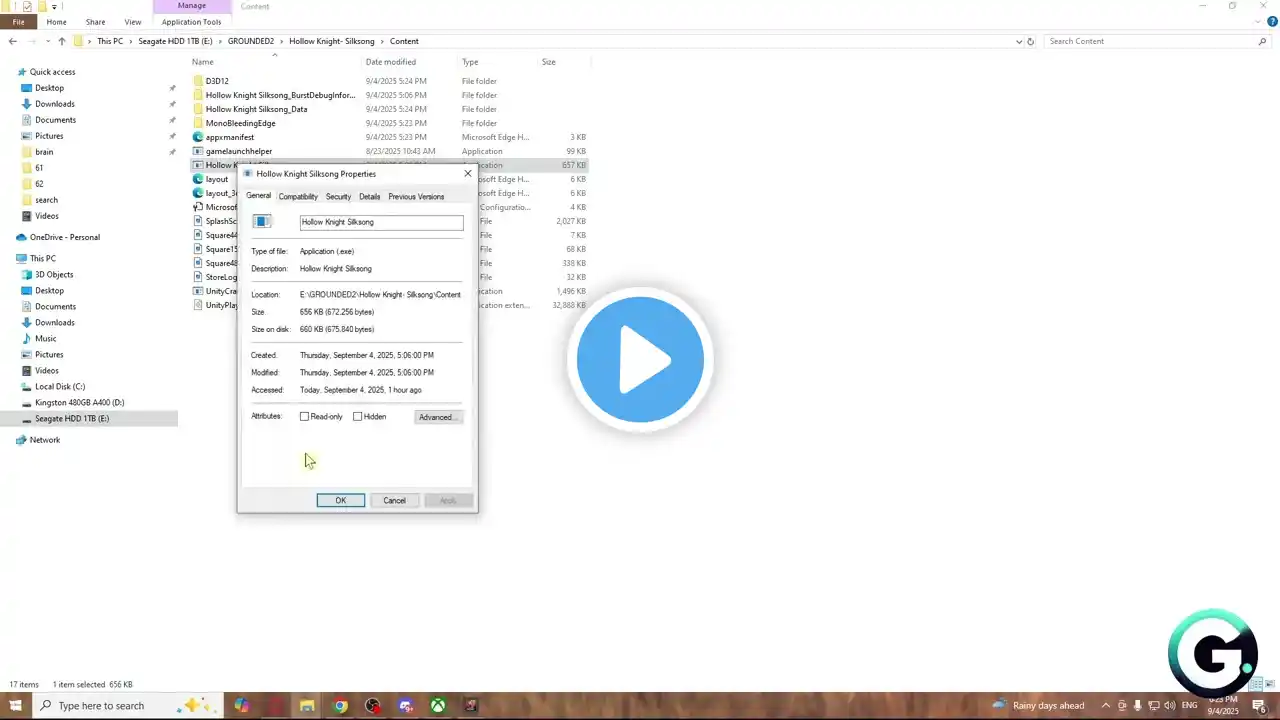Go up one folder level arrow

[x=62, y=41]
